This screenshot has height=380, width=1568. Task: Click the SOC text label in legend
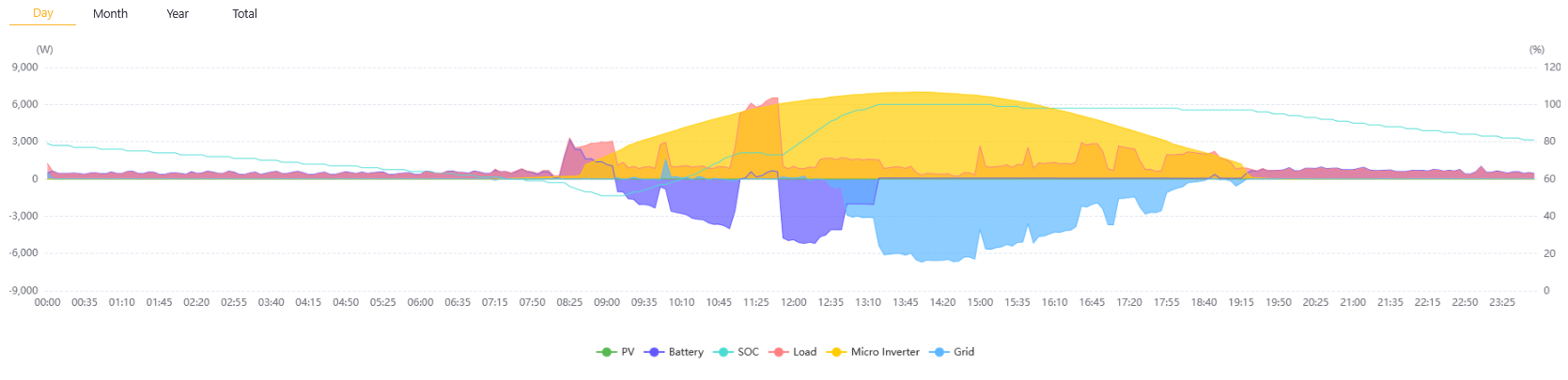748,352
